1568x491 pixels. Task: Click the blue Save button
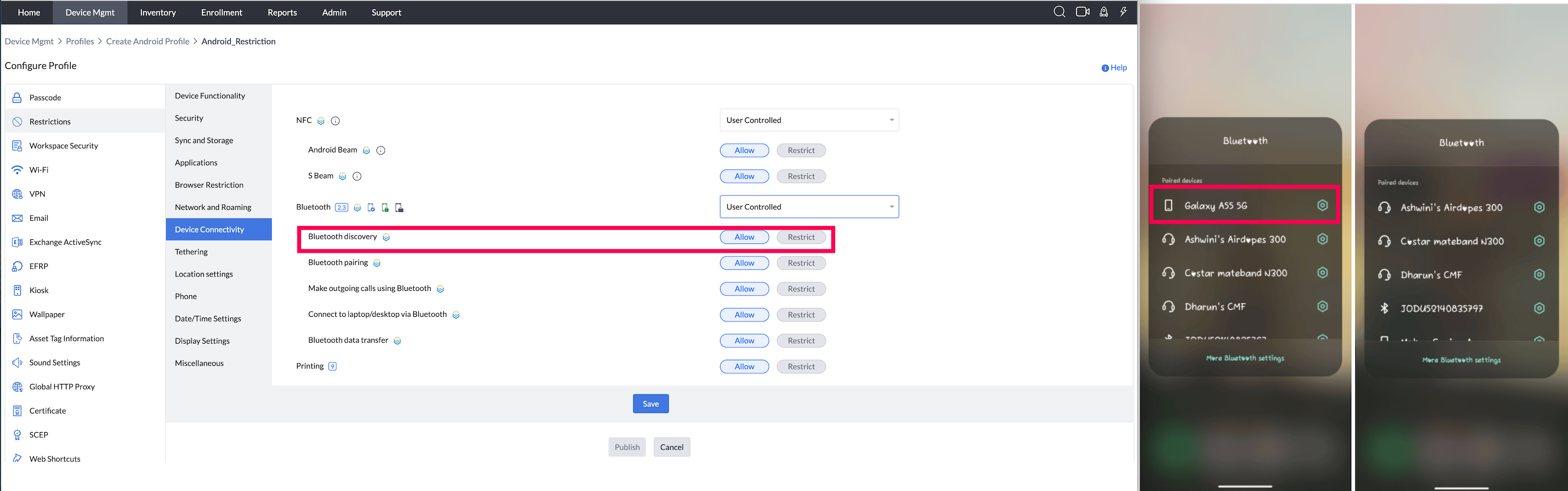coord(651,404)
